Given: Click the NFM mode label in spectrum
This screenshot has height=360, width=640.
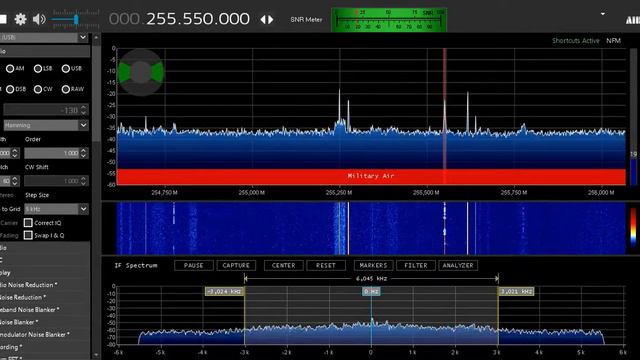Looking at the screenshot, I should (x=613, y=40).
